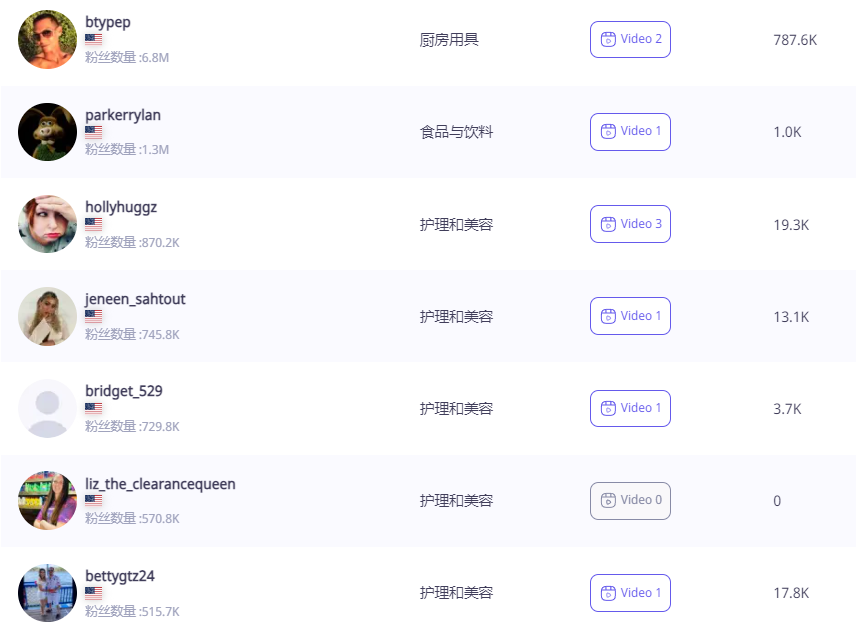
Task: Click the US flag under hollyhuggz
Action: [93, 224]
